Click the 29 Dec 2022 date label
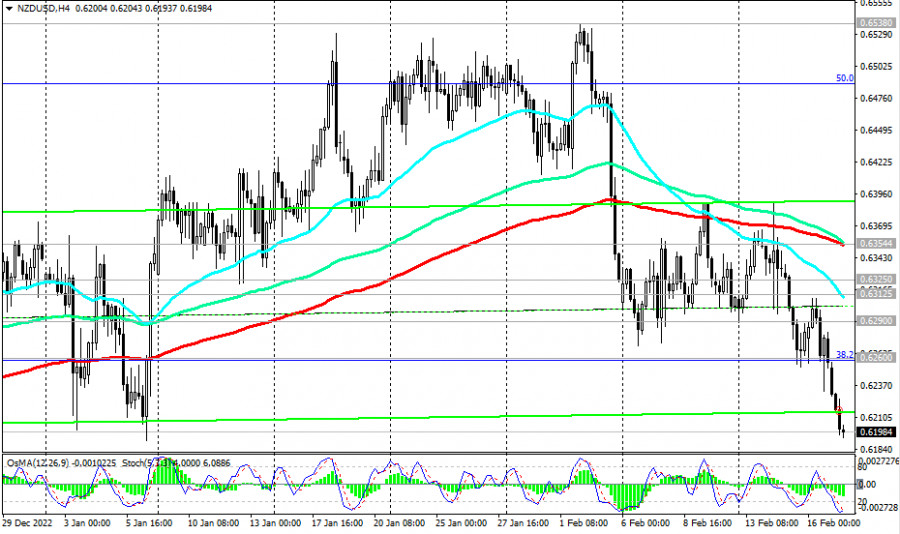Screen dimensions: 900x534 (x=26, y=523)
